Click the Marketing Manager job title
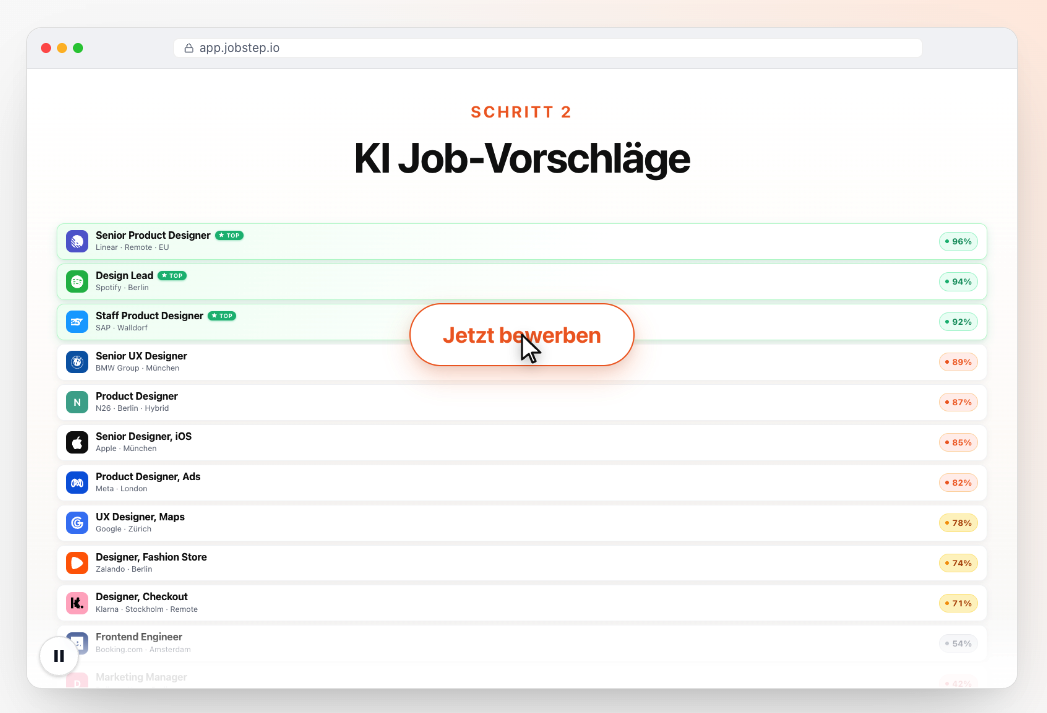 pos(141,677)
